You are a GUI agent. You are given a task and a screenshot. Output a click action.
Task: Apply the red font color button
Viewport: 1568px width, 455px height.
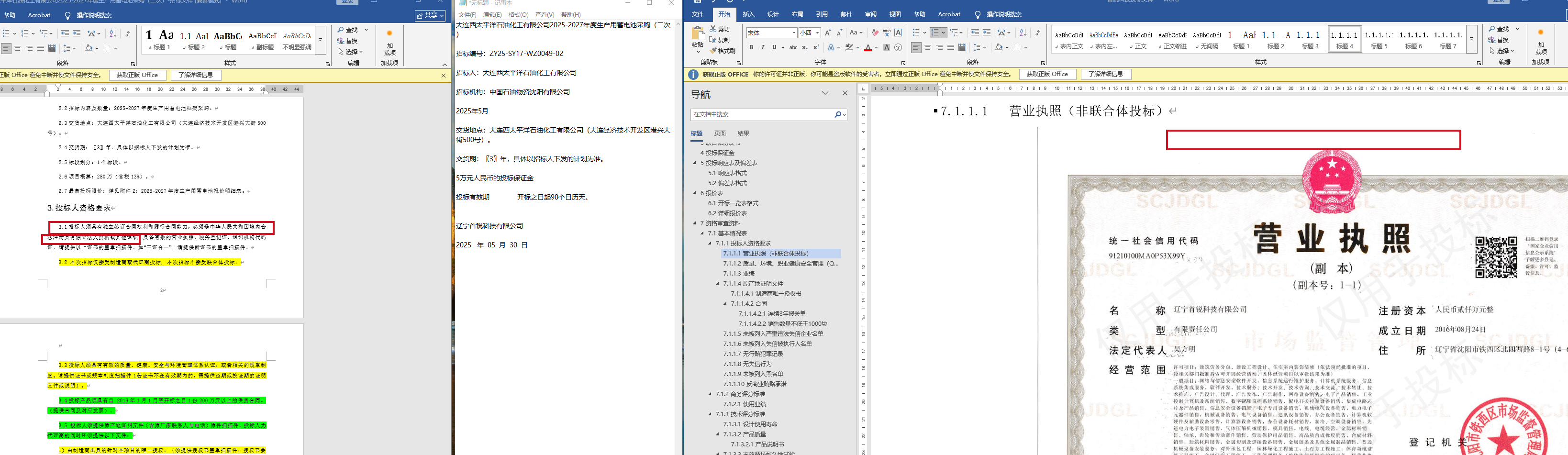(868, 47)
